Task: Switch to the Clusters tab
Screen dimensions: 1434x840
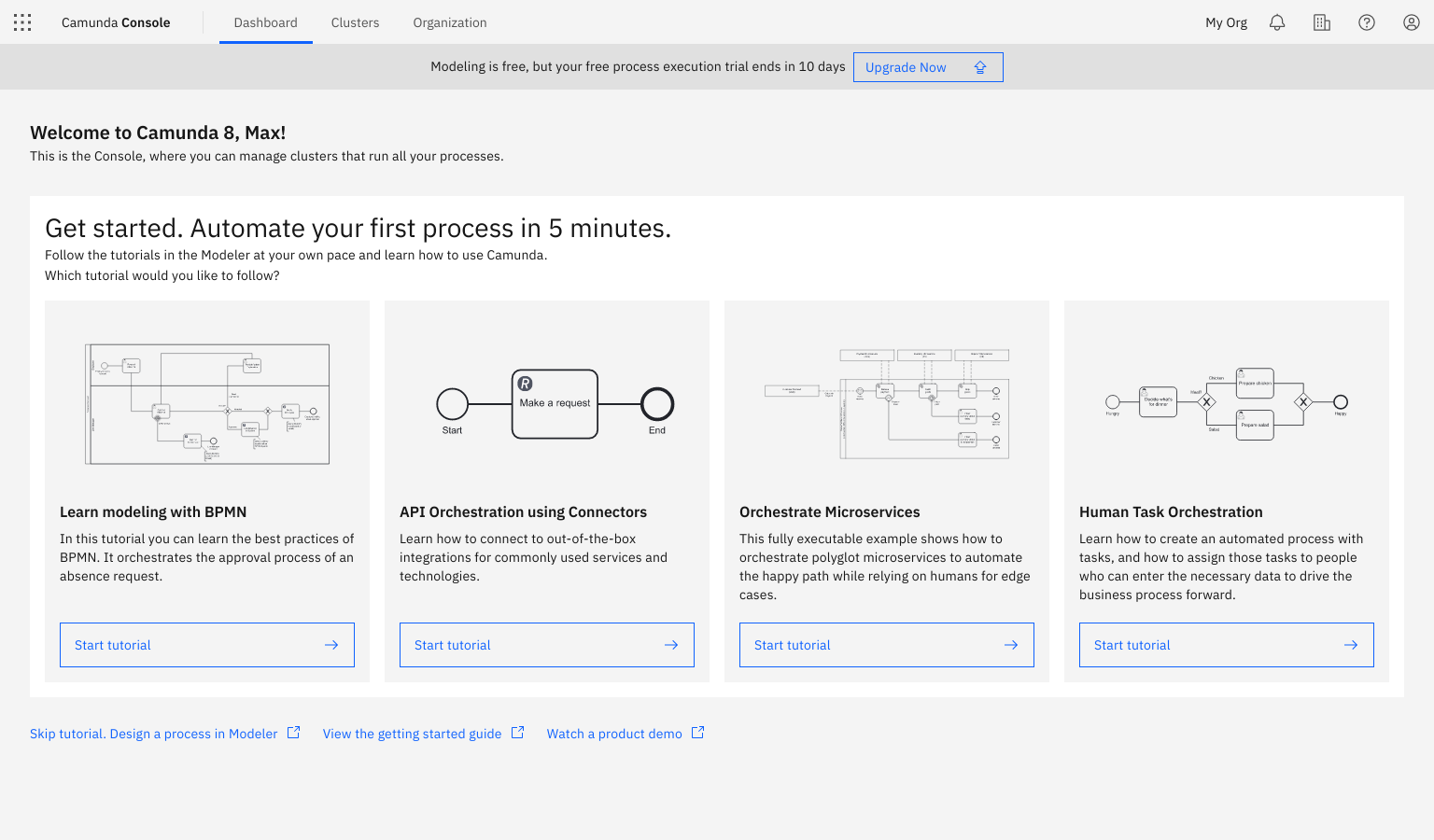Action: pyautogui.click(x=355, y=22)
